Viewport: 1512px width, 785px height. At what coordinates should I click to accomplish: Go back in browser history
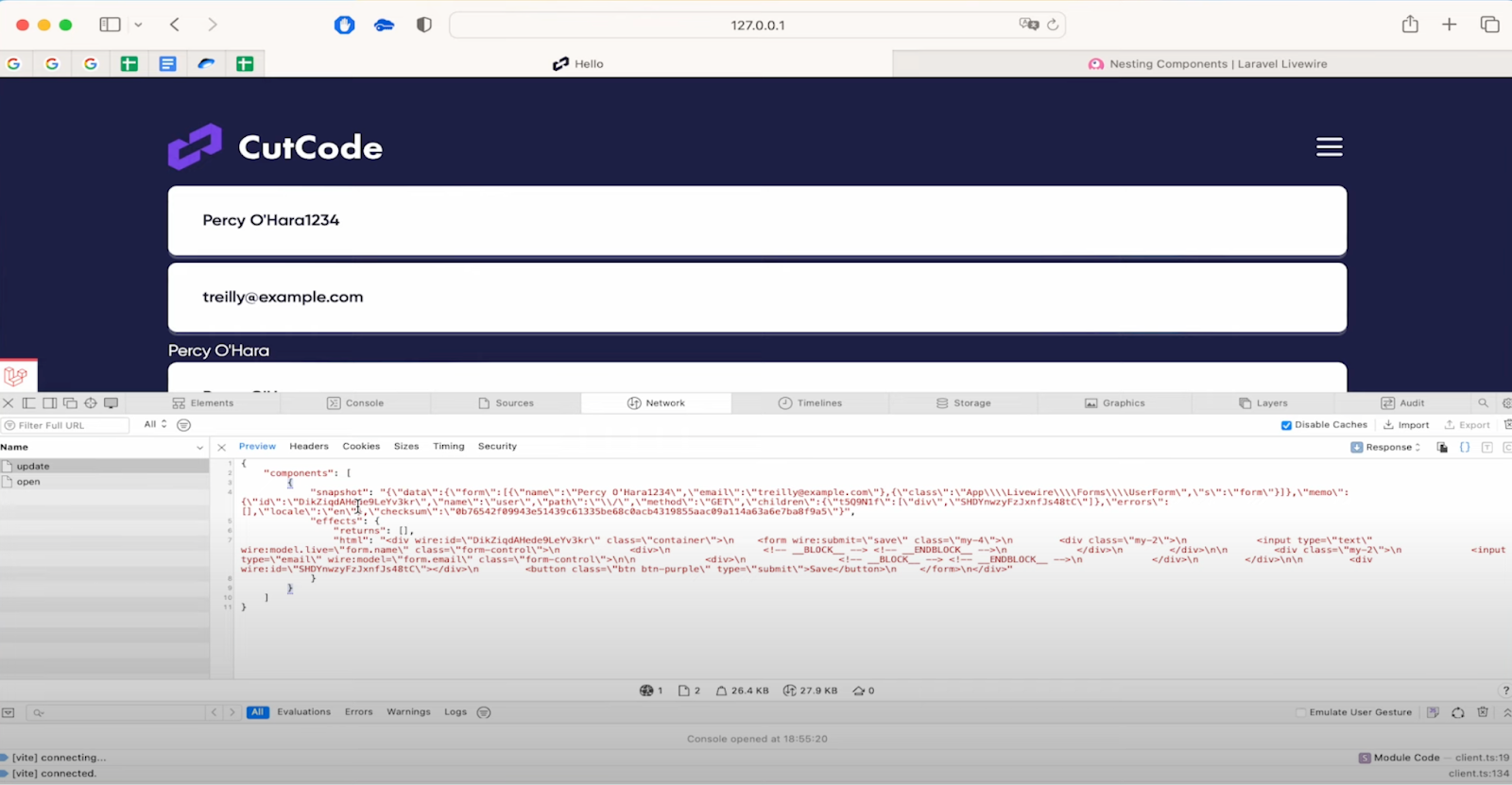[x=175, y=25]
